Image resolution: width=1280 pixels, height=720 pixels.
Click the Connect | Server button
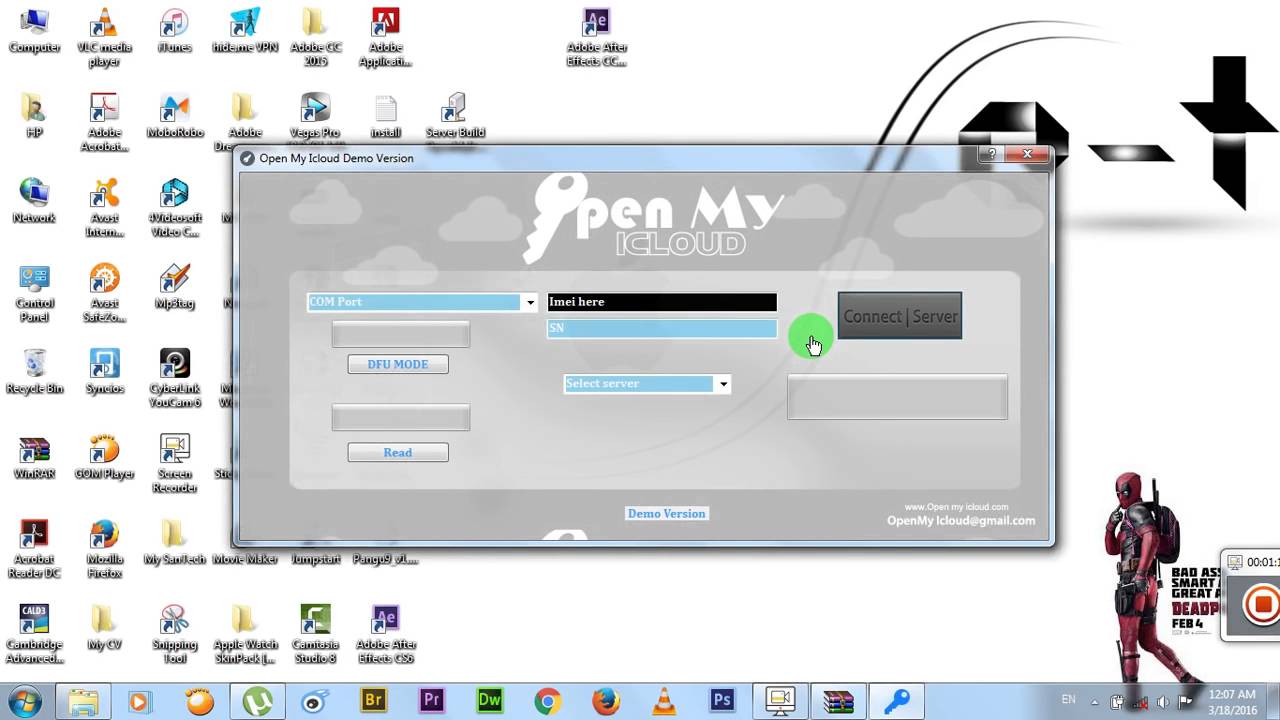pyautogui.click(x=900, y=316)
